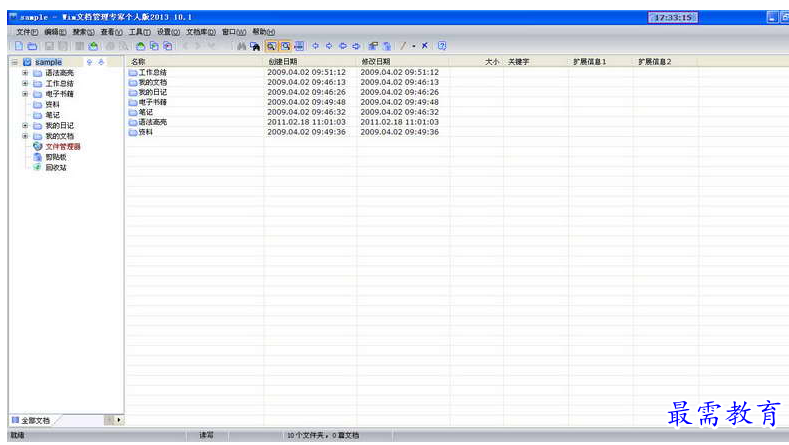Click the blue X delete toolbar icon
The image size is (789, 445).
click(425, 46)
